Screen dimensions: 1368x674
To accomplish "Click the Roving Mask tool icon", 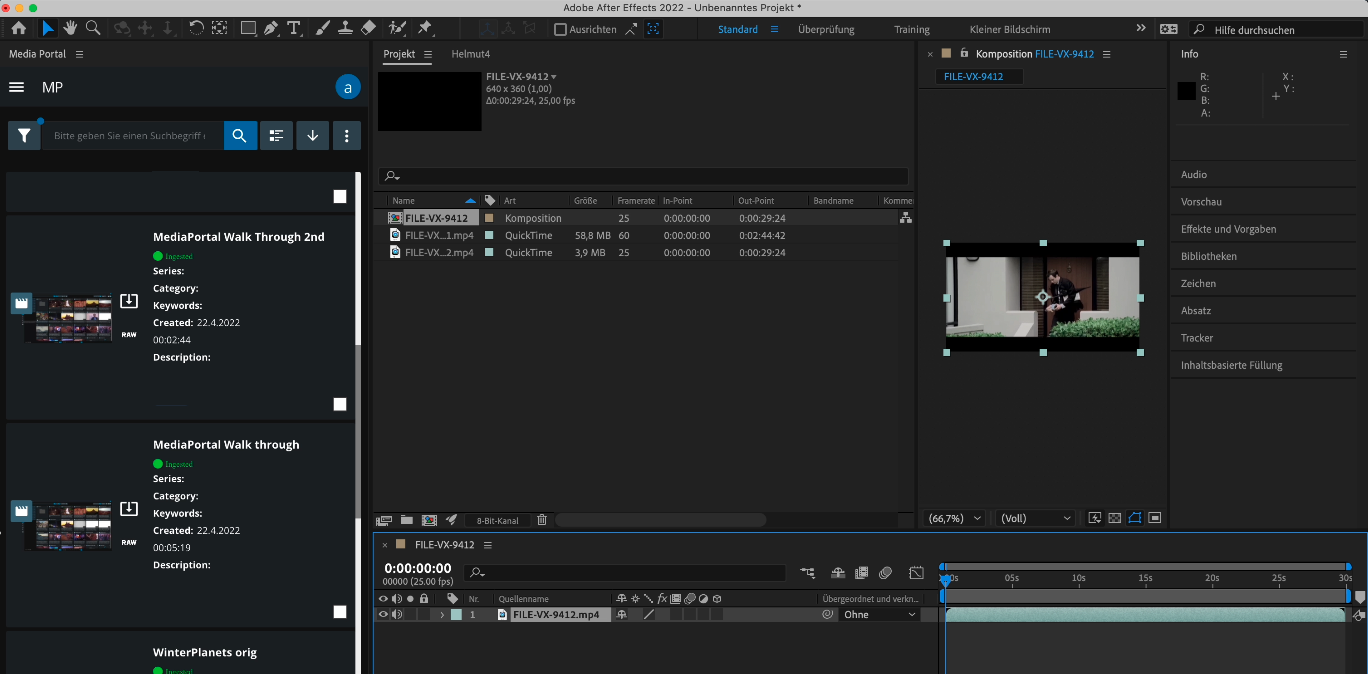I will click(396, 28).
